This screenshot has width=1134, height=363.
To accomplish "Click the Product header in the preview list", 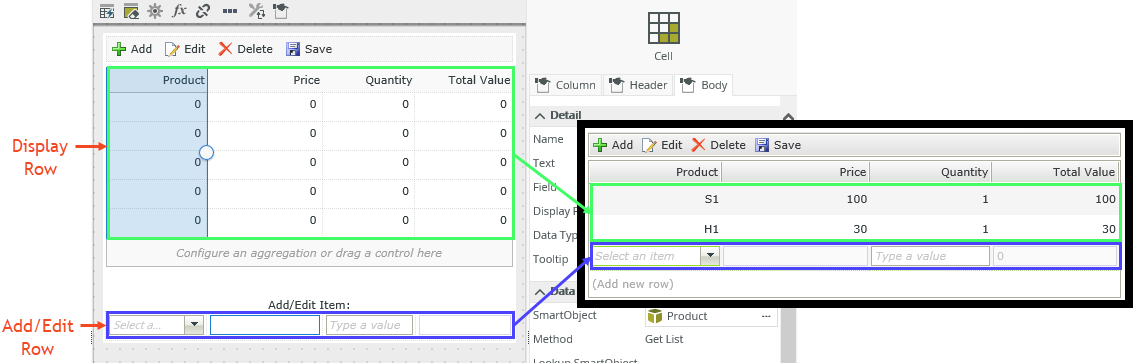I will click(x=655, y=171).
